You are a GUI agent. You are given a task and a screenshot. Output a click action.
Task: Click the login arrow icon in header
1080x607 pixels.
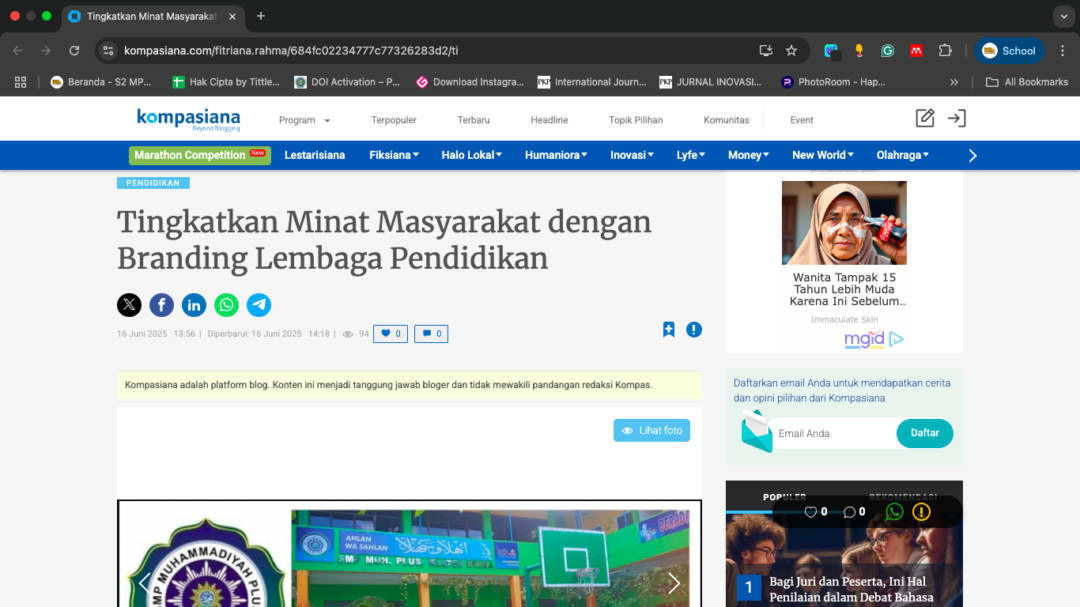[x=957, y=119]
